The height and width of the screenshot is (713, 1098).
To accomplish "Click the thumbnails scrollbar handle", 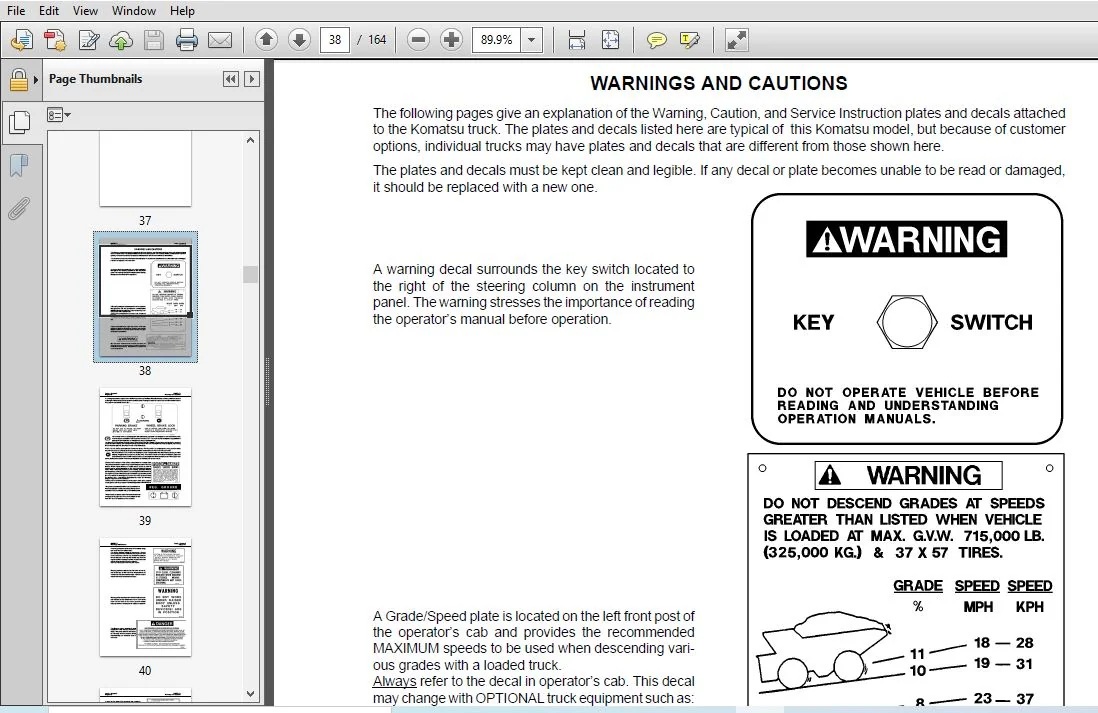I will coord(251,274).
